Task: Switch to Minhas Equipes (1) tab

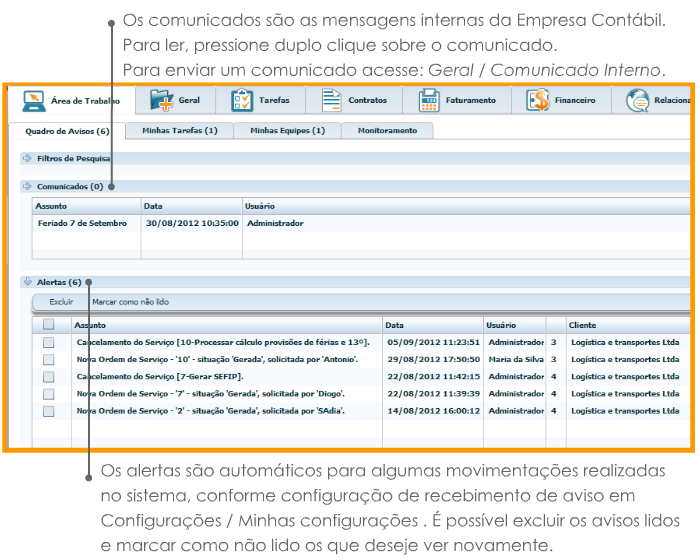Action: click(288, 130)
